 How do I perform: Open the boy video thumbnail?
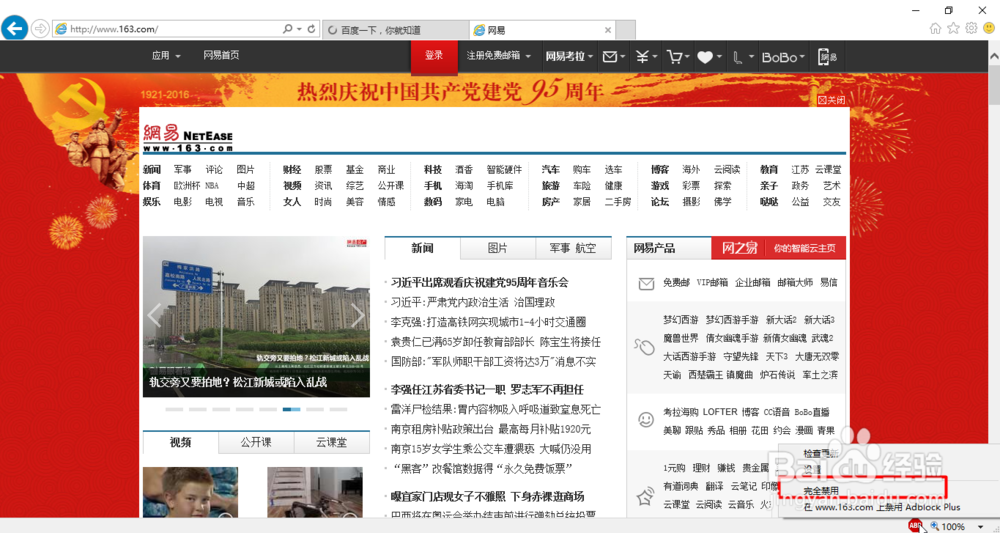point(190,492)
